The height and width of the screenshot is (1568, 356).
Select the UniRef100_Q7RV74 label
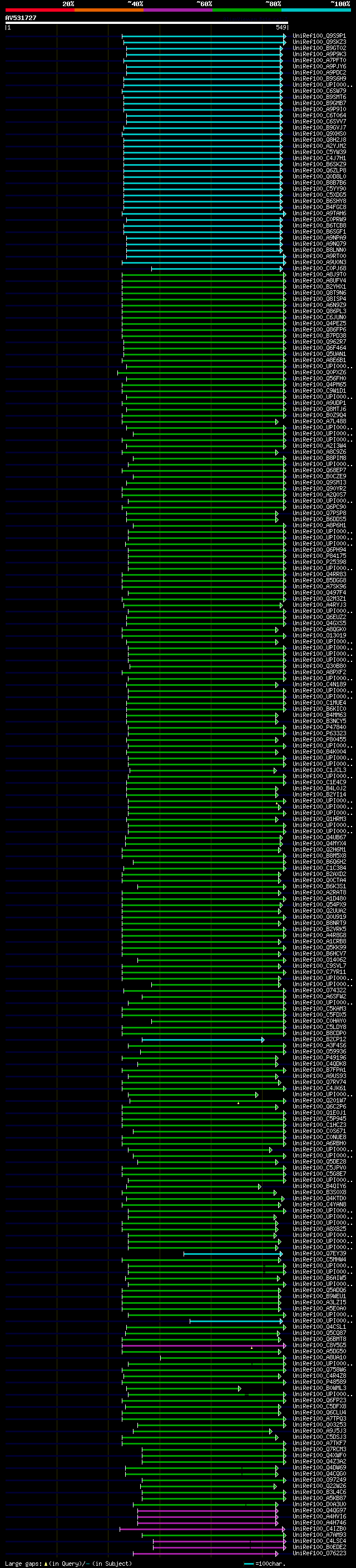pyautogui.click(x=319, y=1082)
